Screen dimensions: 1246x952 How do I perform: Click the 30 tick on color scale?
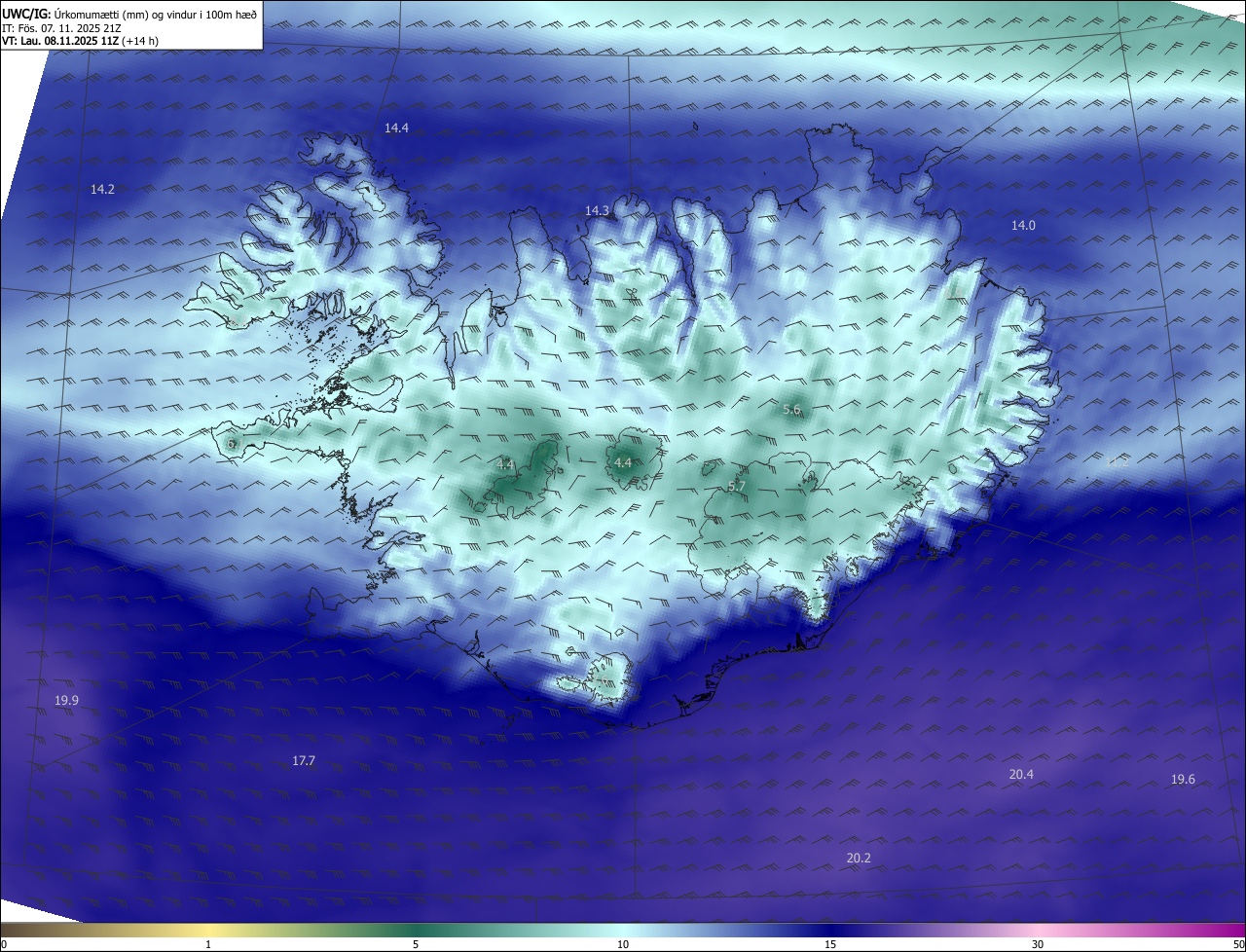[x=1038, y=944]
